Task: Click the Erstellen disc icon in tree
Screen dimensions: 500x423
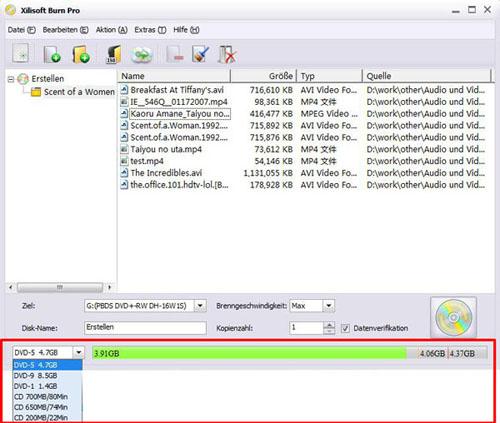Action: (x=23, y=79)
